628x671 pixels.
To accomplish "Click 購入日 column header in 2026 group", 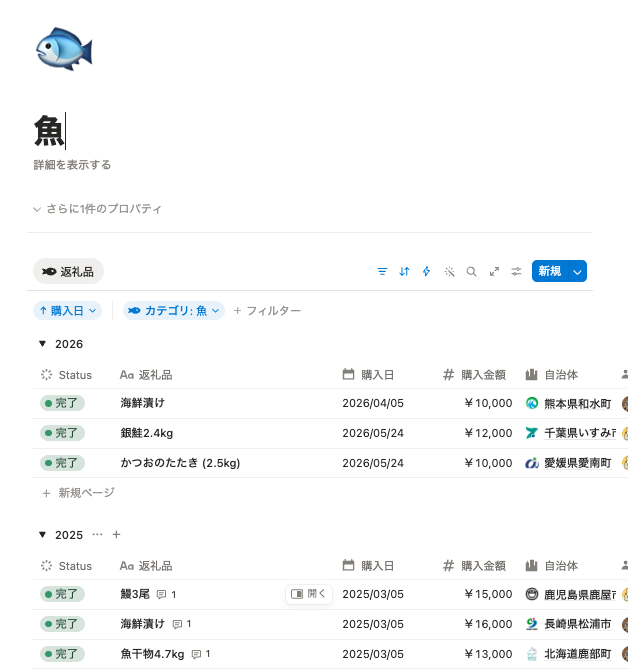I will point(368,375).
